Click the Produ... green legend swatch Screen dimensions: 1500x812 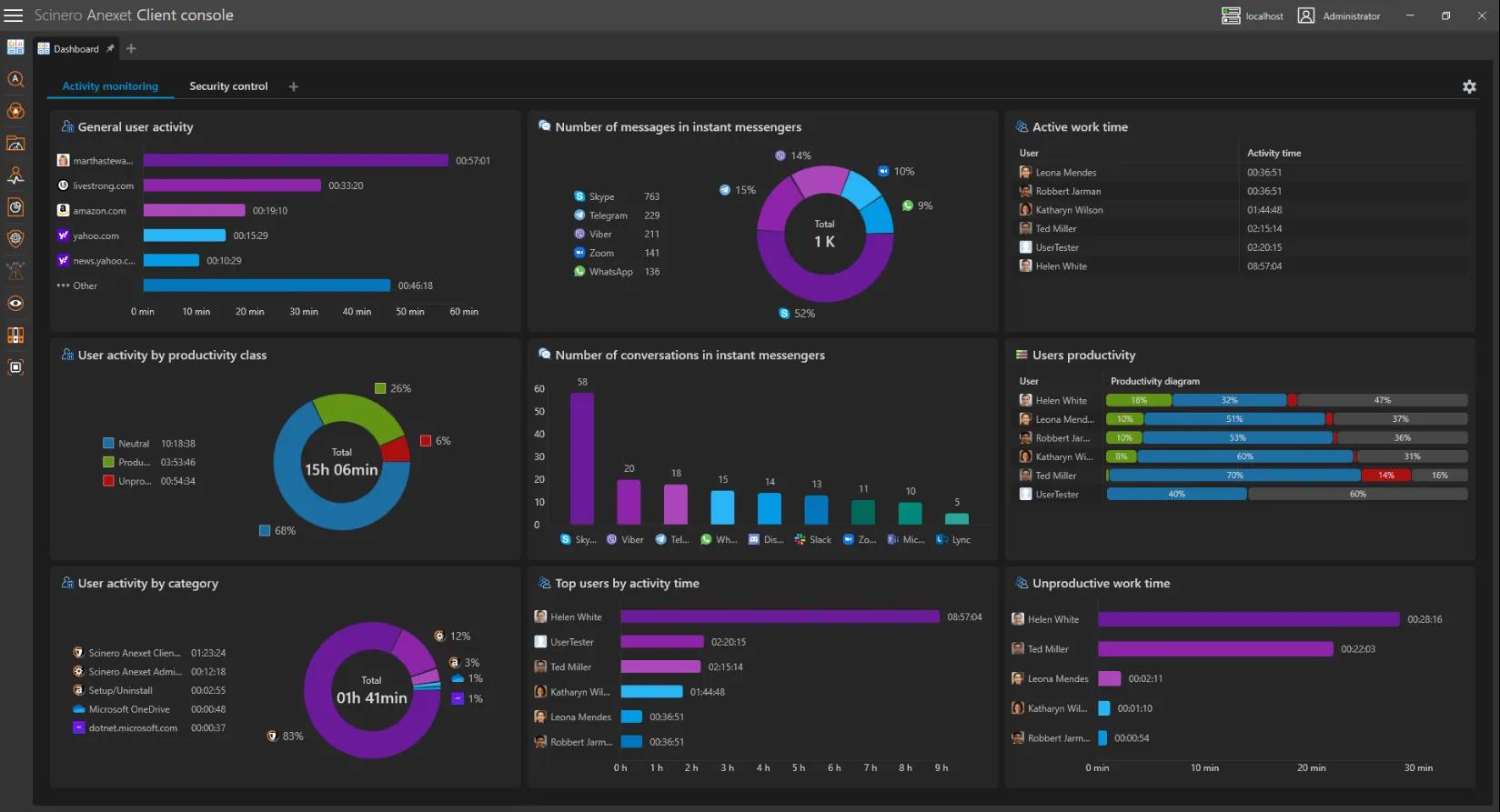[108, 462]
